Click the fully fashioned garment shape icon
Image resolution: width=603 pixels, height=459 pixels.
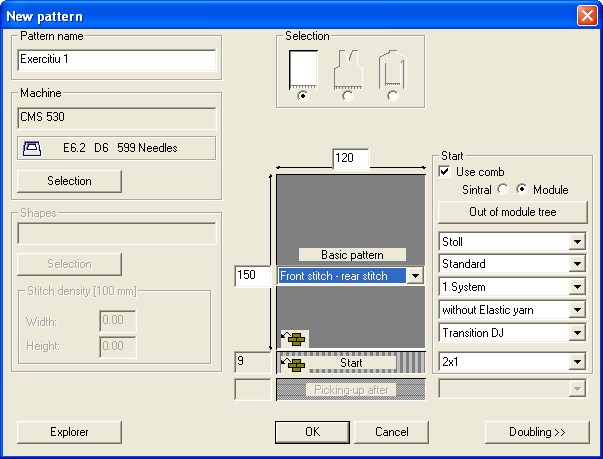point(391,69)
